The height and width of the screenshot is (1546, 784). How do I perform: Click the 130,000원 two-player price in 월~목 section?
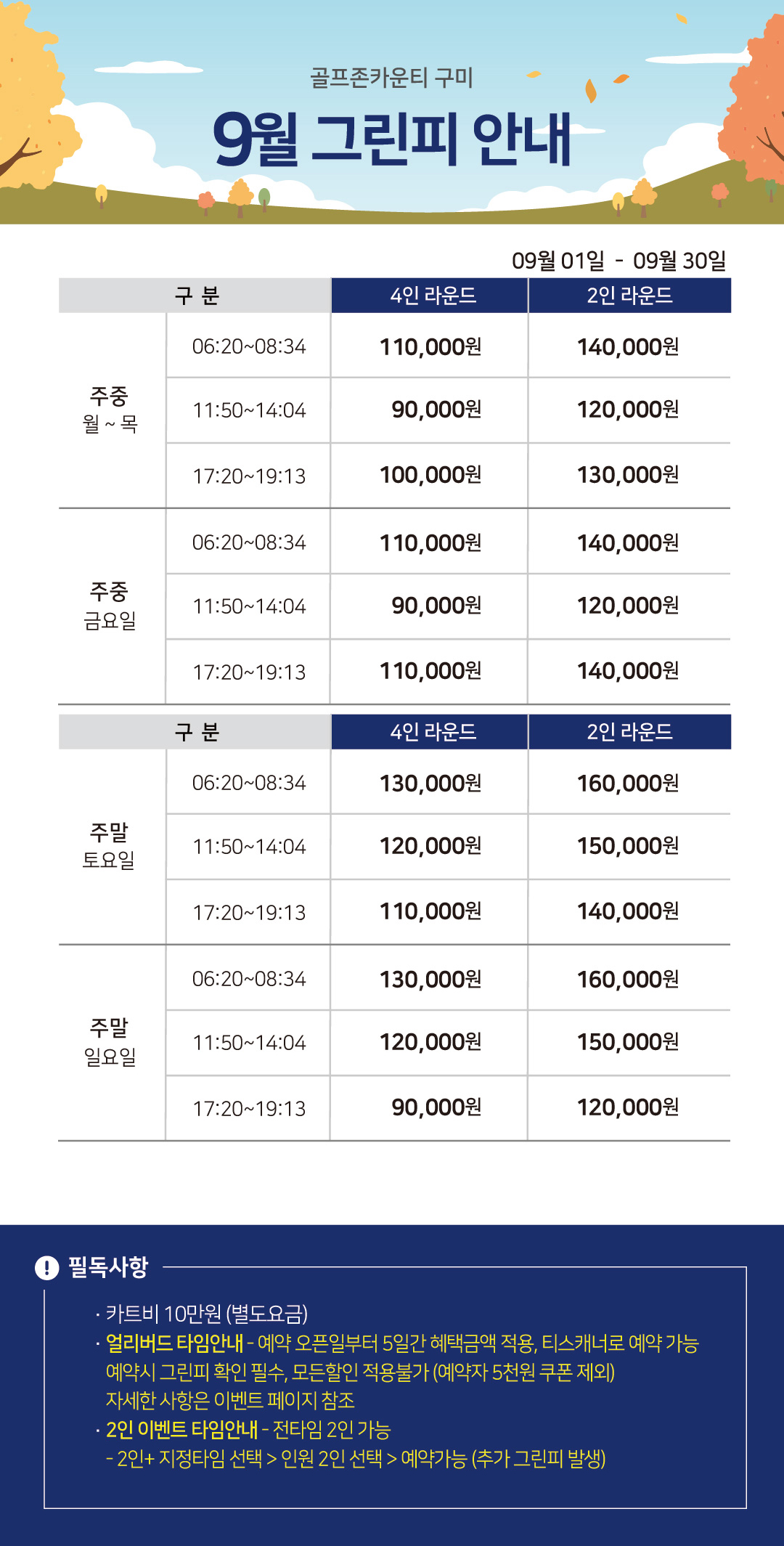pyautogui.click(x=628, y=476)
